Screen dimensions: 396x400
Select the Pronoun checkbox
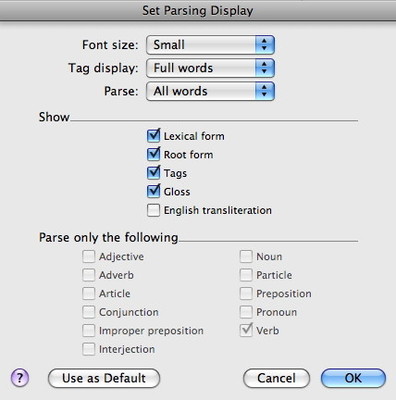click(x=246, y=312)
